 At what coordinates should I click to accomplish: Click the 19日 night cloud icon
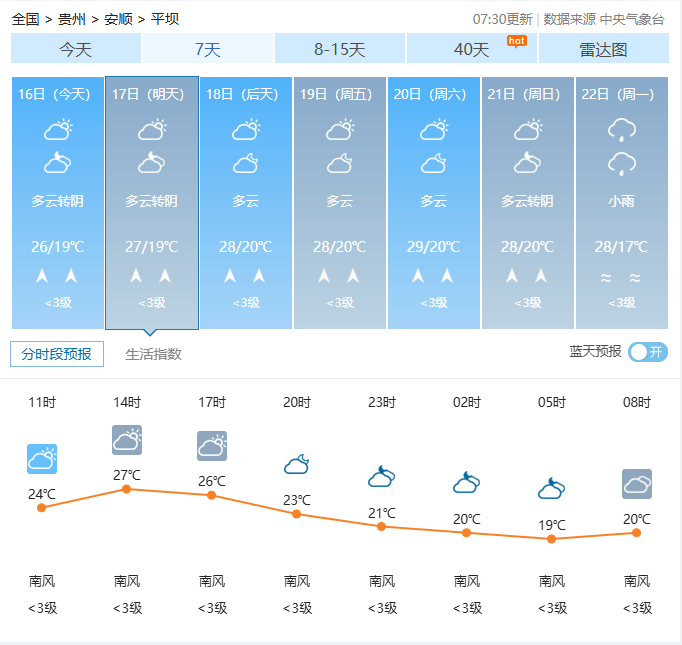(340, 163)
